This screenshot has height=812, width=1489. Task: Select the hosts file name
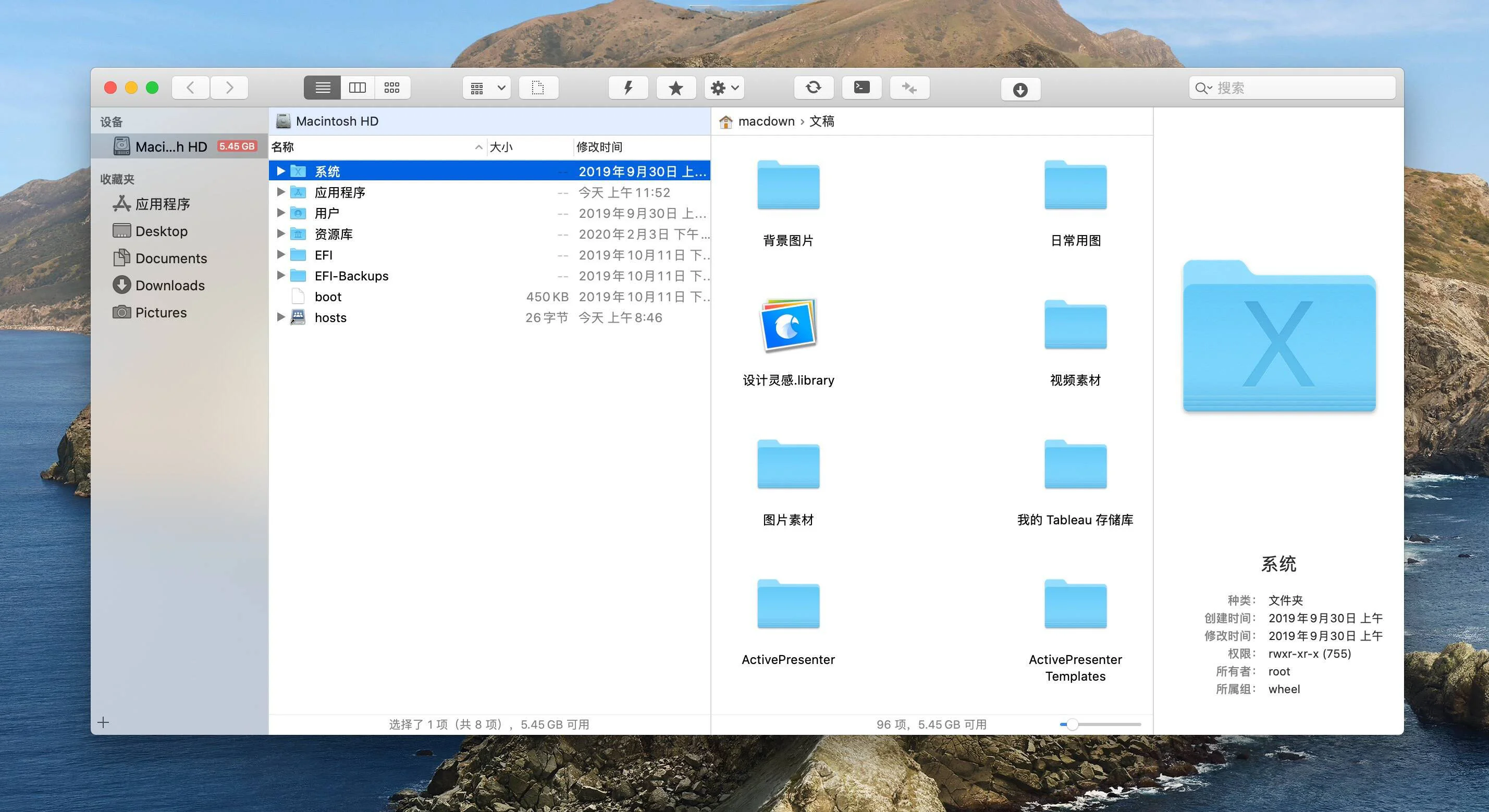coord(330,317)
